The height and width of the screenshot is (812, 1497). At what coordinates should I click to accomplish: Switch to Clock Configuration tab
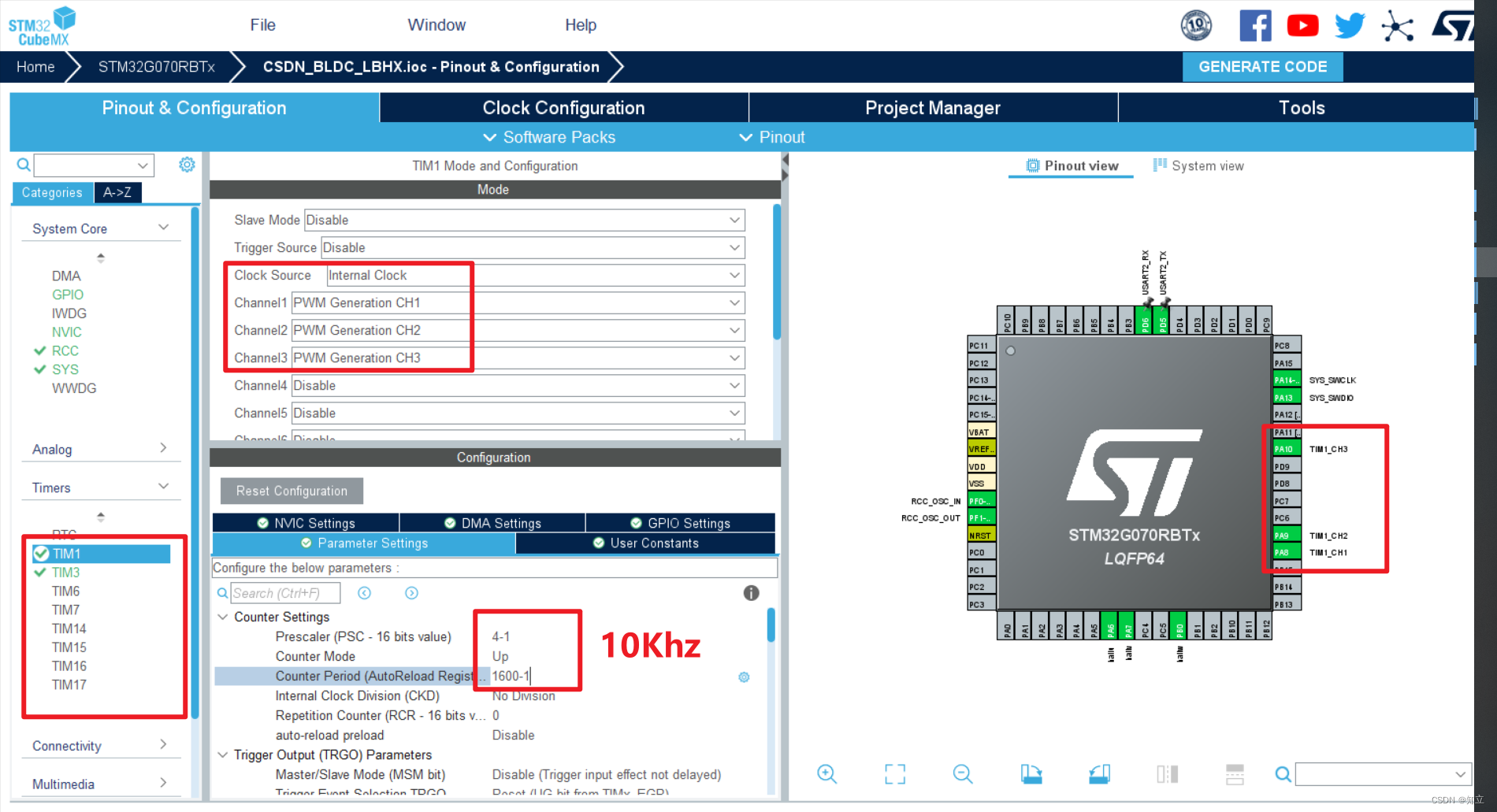coord(564,108)
